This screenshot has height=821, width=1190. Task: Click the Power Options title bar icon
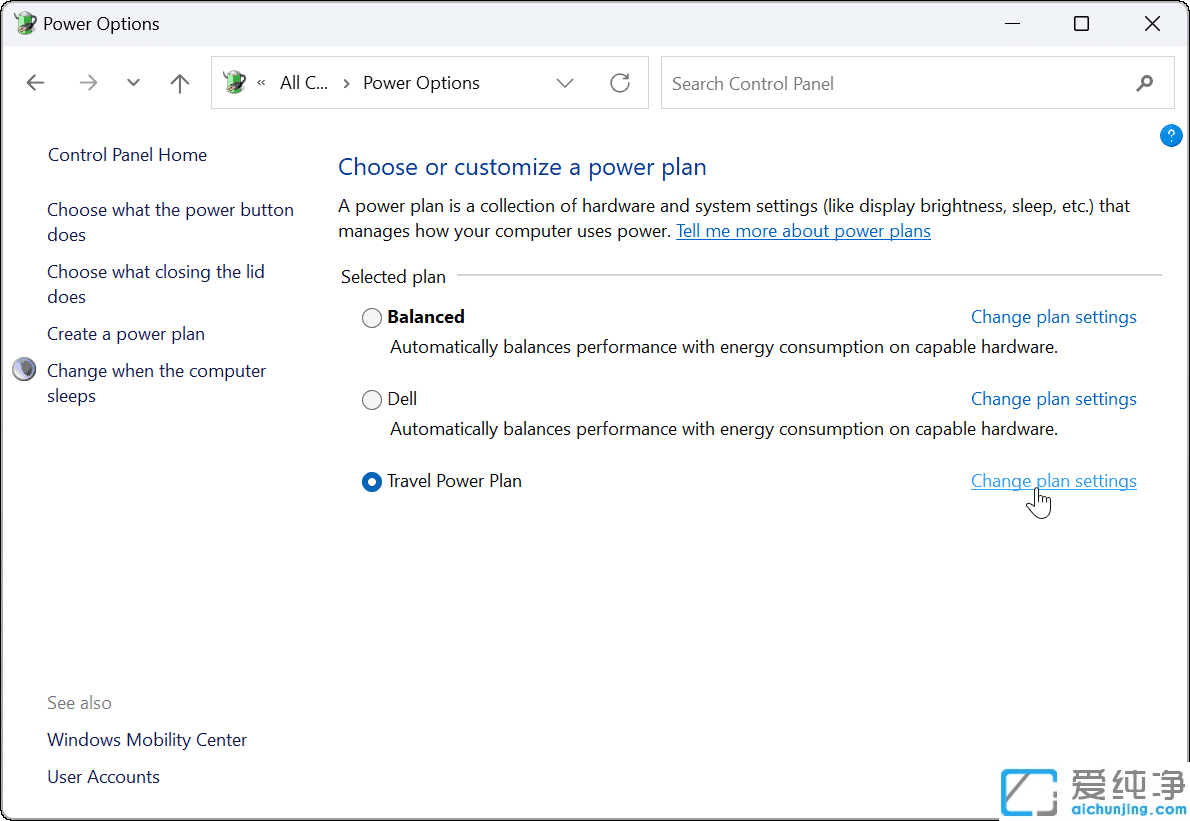pos(25,24)
